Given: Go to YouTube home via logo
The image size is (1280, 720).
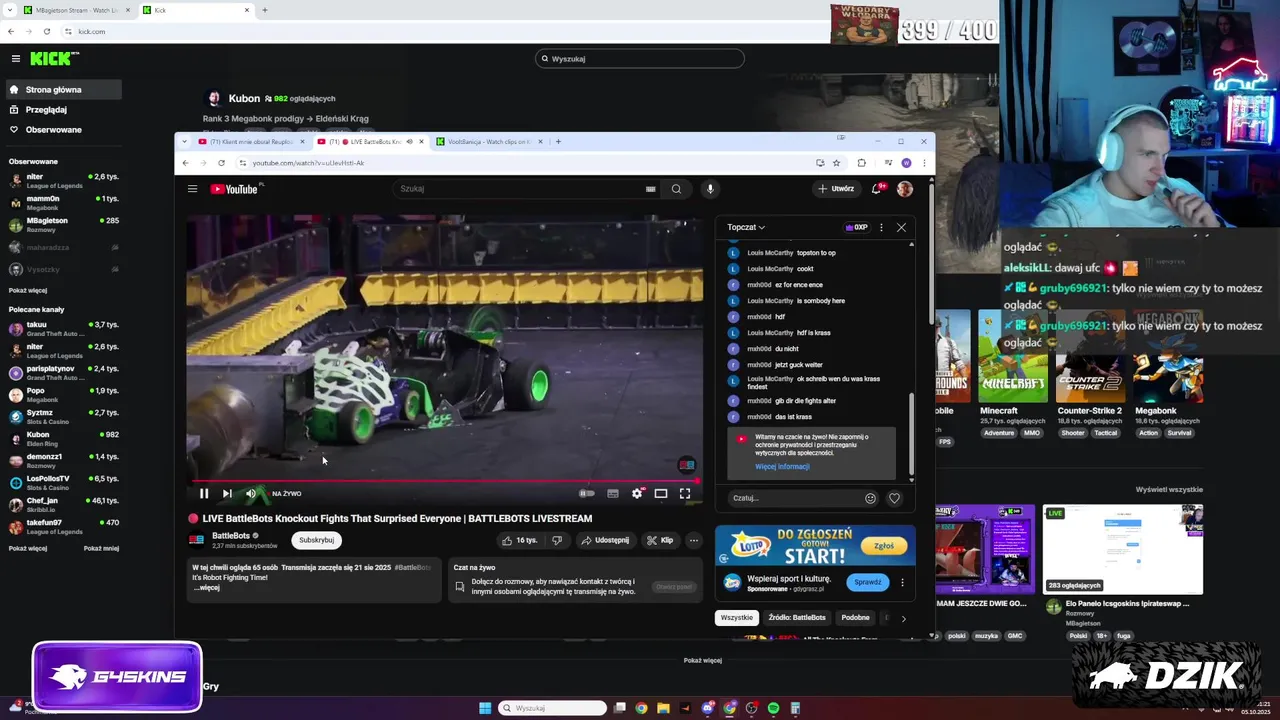Looking at the screenshot, I should pos(234,189).
